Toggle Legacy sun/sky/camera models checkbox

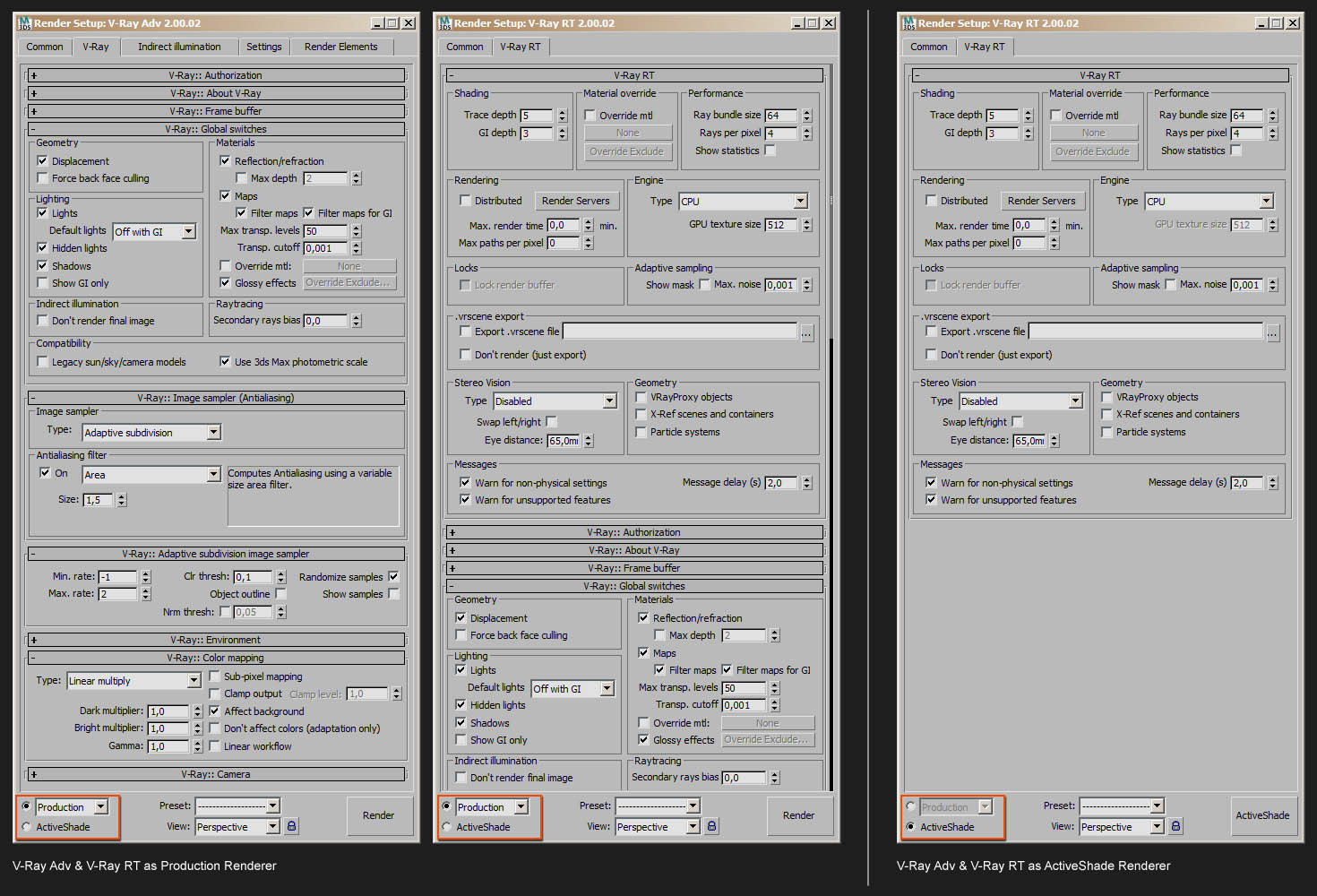pyautogui.click(x=42, y=362)
